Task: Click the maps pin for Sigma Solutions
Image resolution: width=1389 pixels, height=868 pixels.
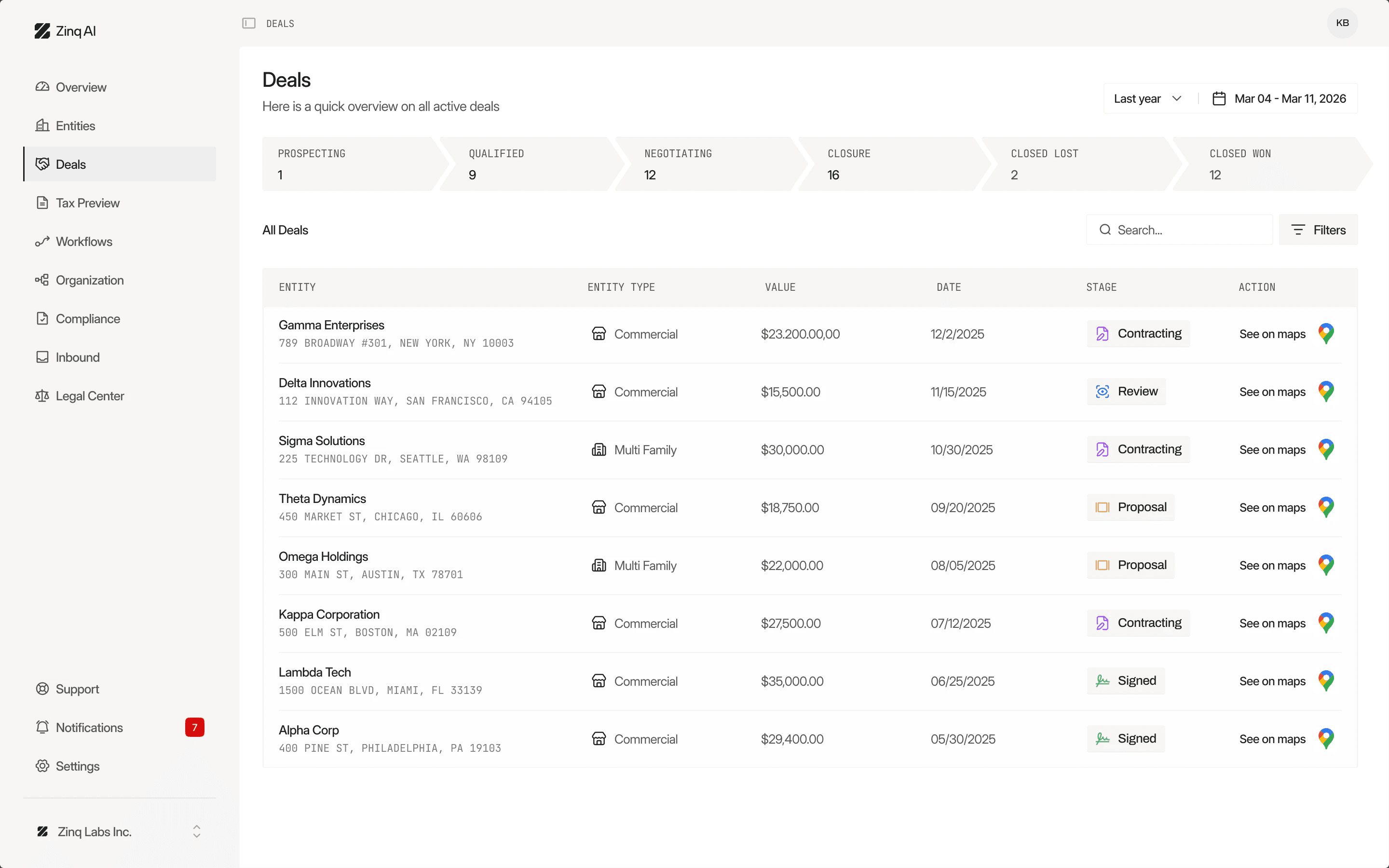Action: (x=1326, y=449)
